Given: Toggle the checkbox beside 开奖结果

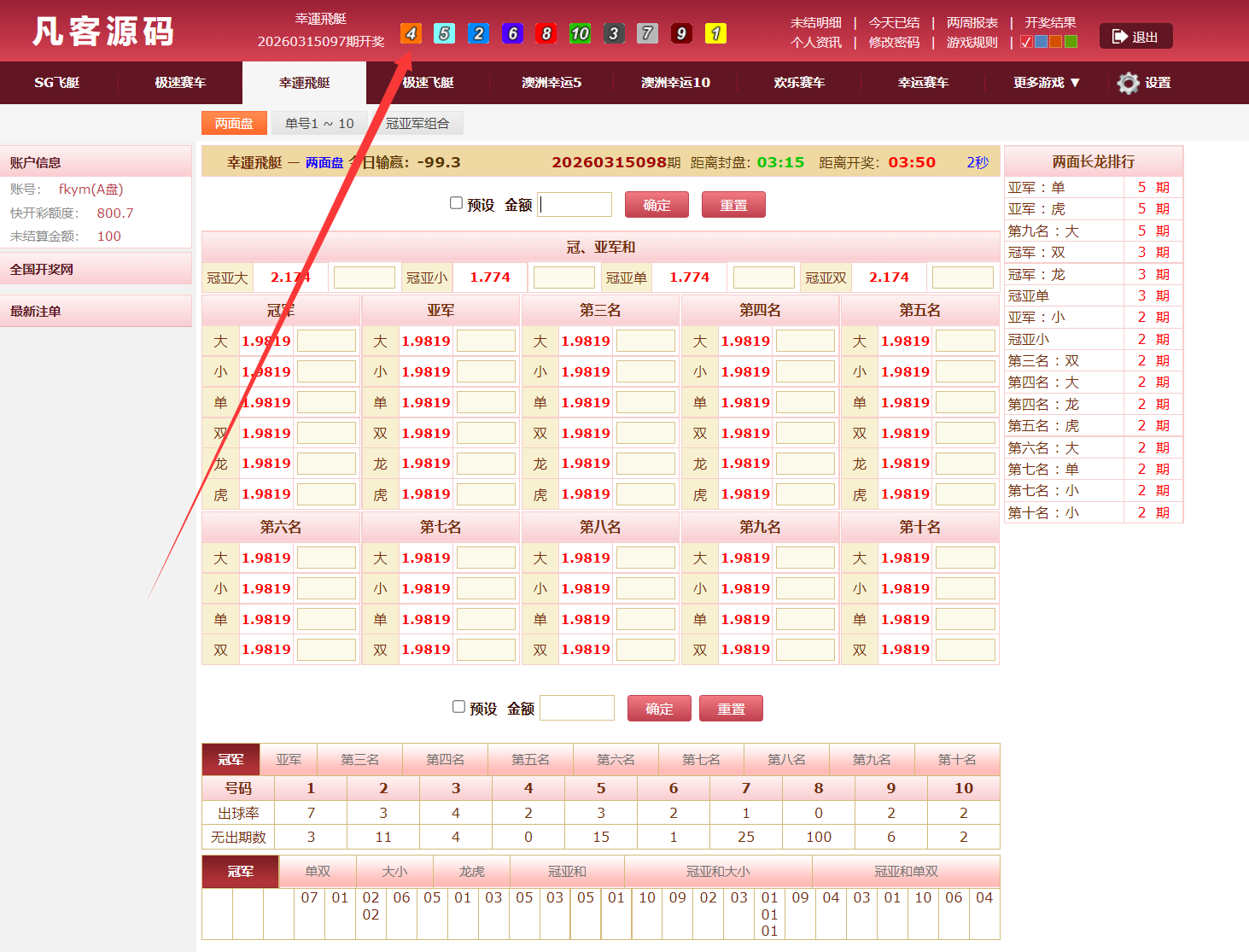Looking at the screenshot, I should tap(1024, 41).
